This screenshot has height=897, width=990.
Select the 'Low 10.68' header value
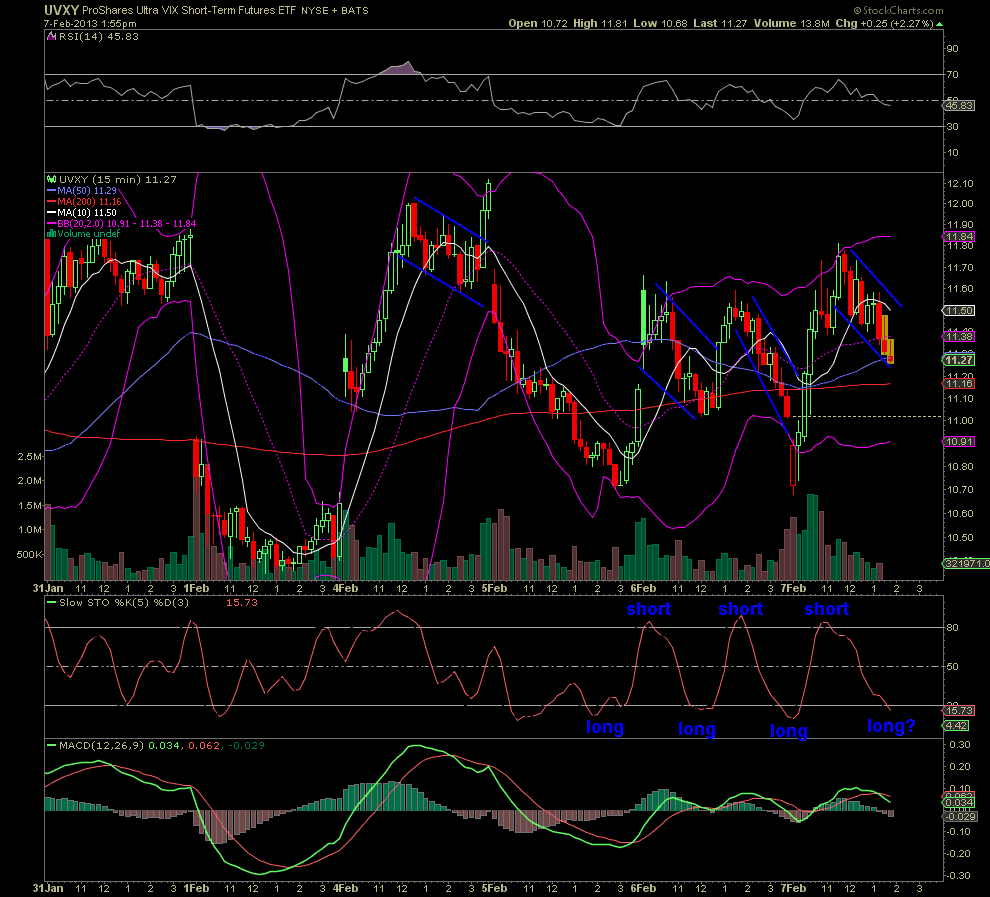(x=660, y=23)
